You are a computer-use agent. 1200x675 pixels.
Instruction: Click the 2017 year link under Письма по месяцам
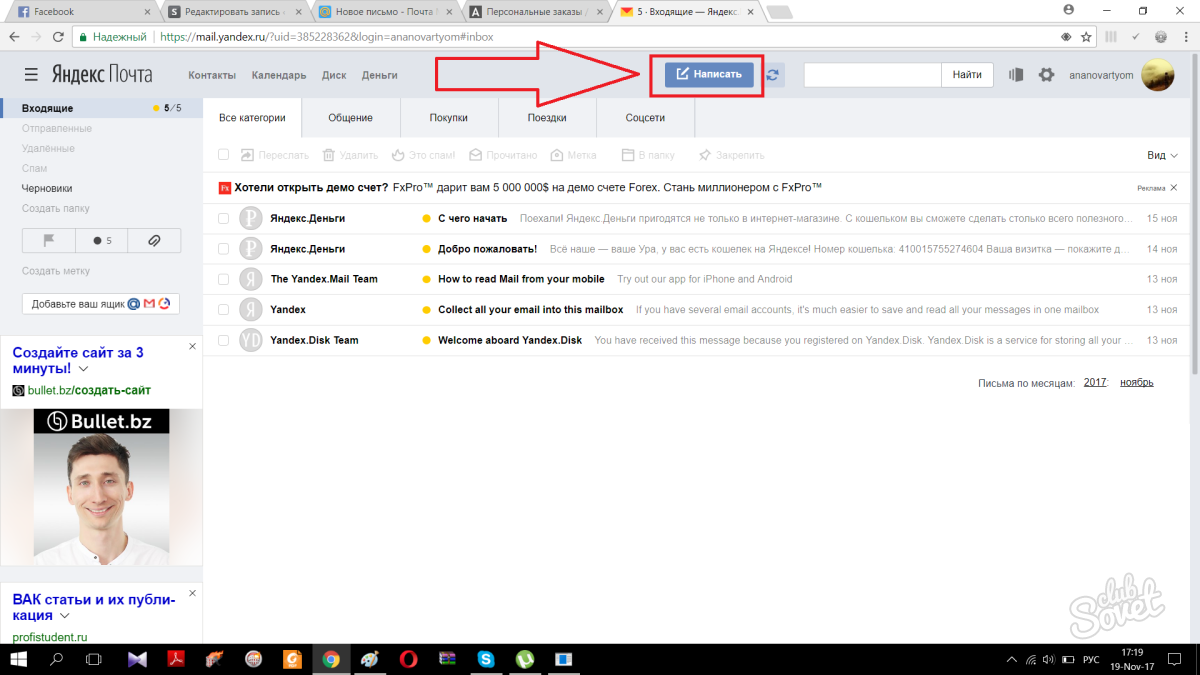pos(1095,382)
